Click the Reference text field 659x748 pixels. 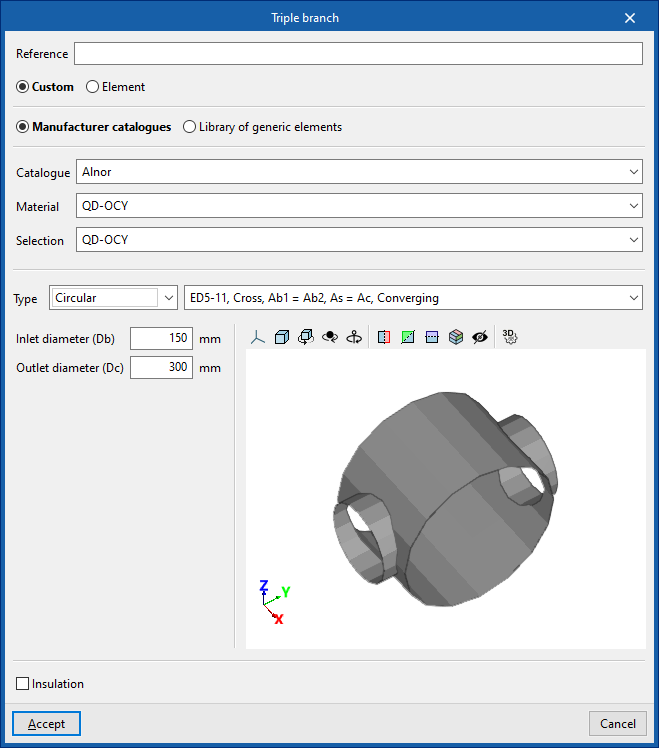358,53
